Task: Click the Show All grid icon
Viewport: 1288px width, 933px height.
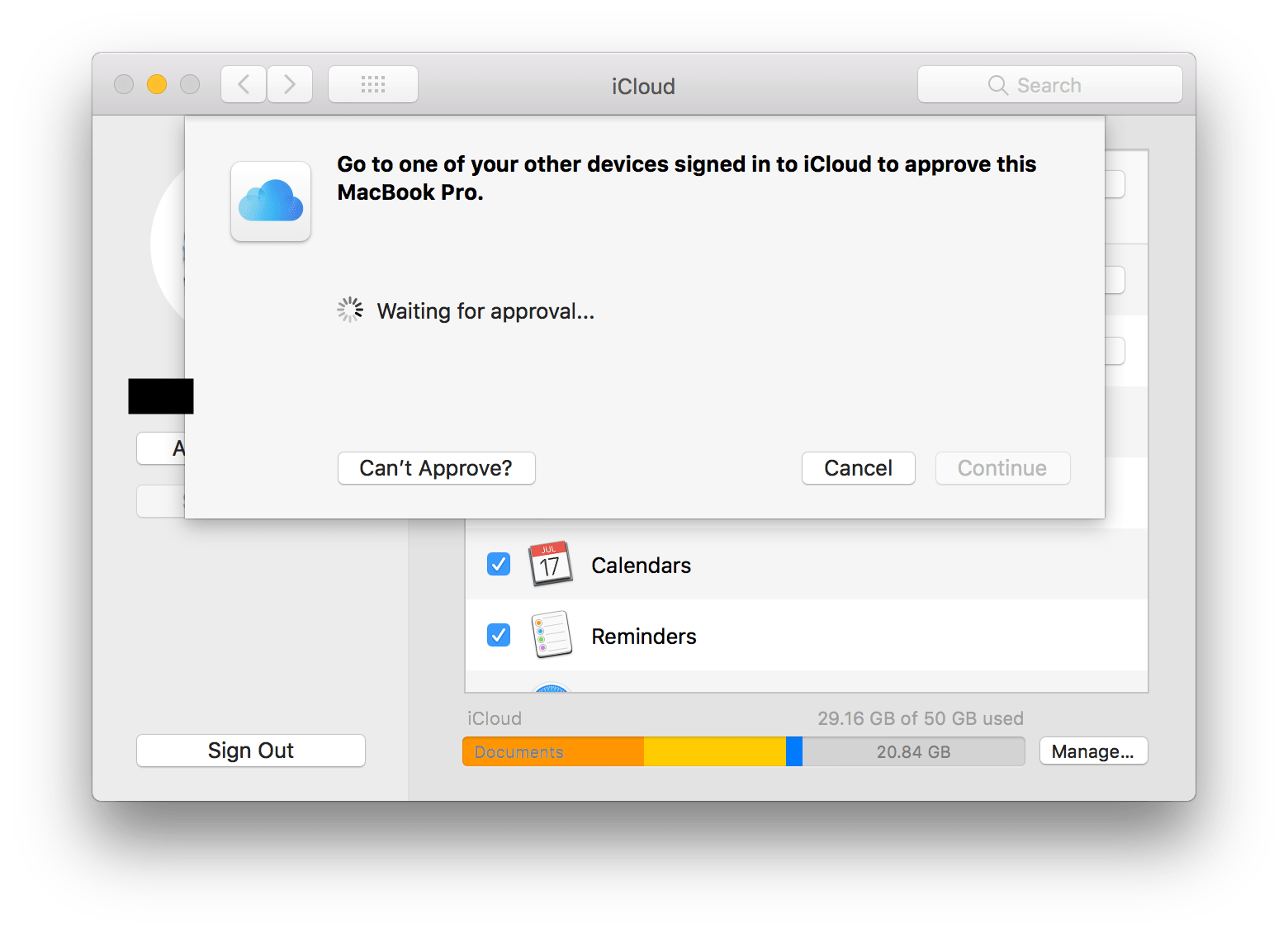Action: 372,83
